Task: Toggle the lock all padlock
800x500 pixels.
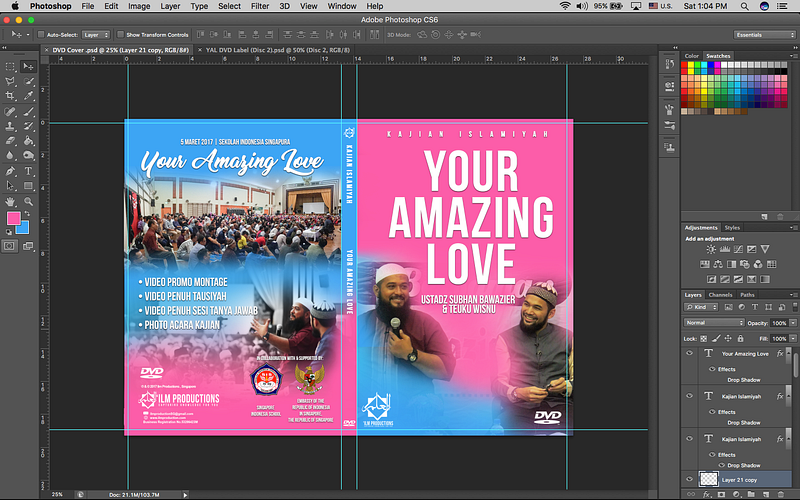Action: coord(740,339)
